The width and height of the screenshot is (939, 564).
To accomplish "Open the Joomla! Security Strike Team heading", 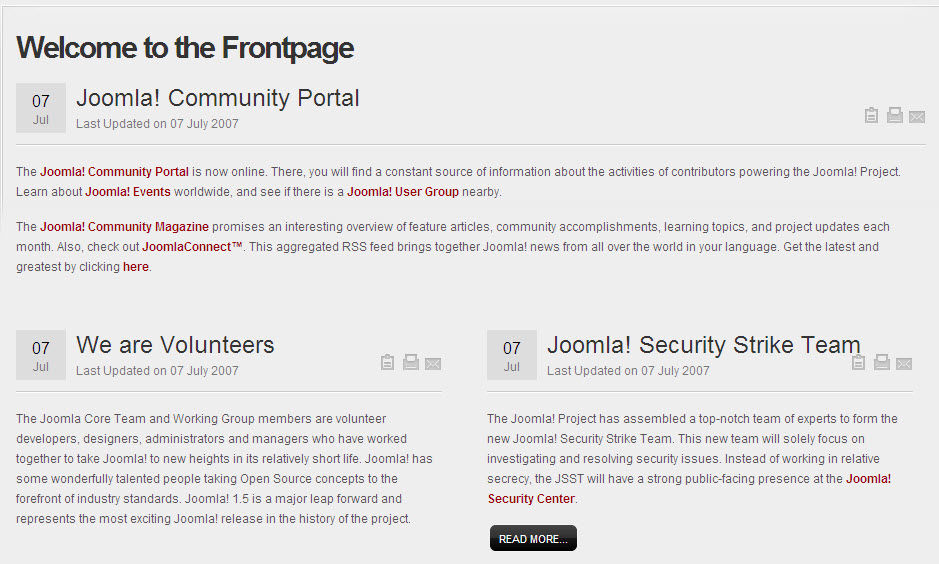I will pyautogui.click(x=704, y=345).
